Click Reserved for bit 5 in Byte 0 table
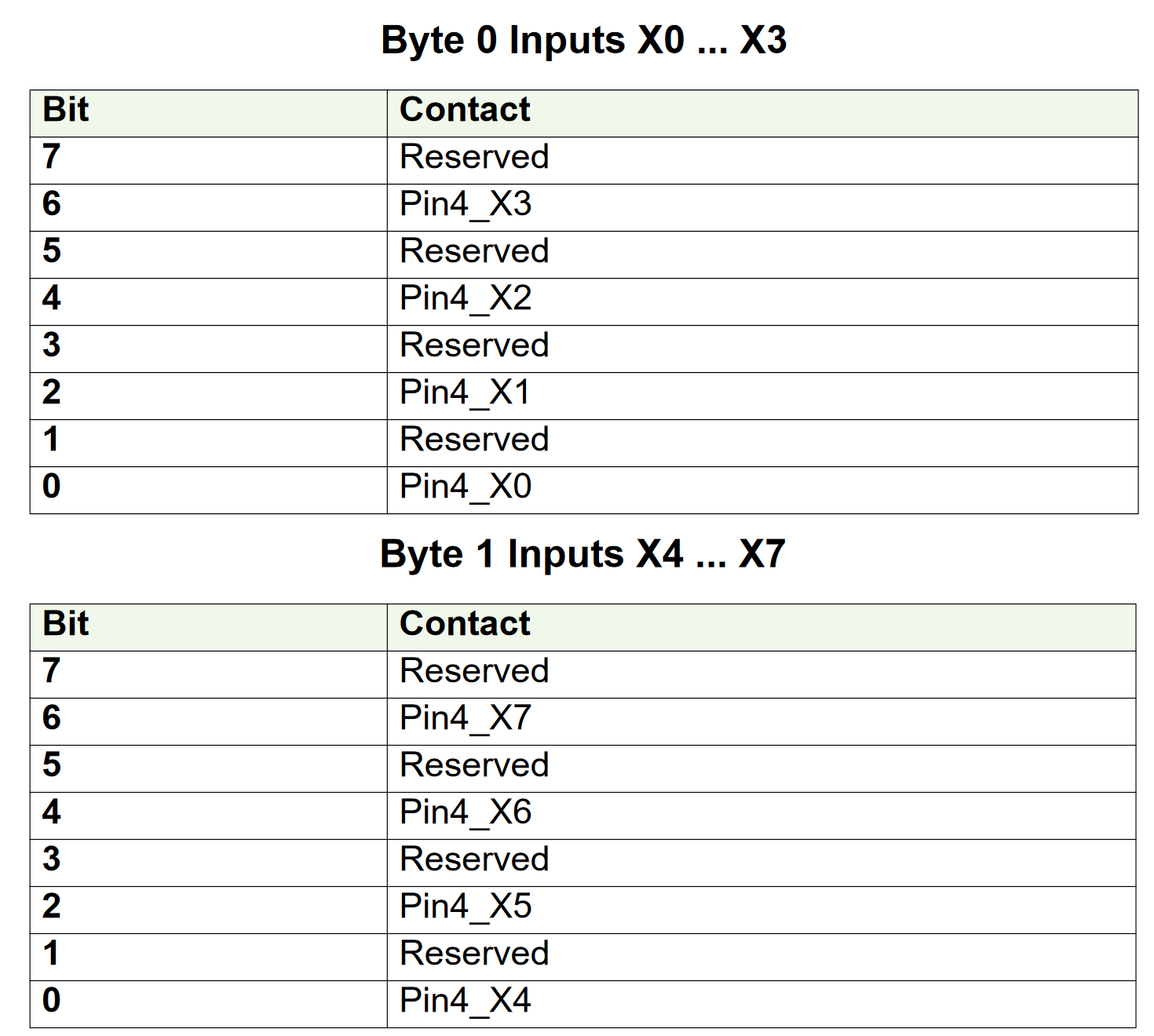 pos(474,251)
